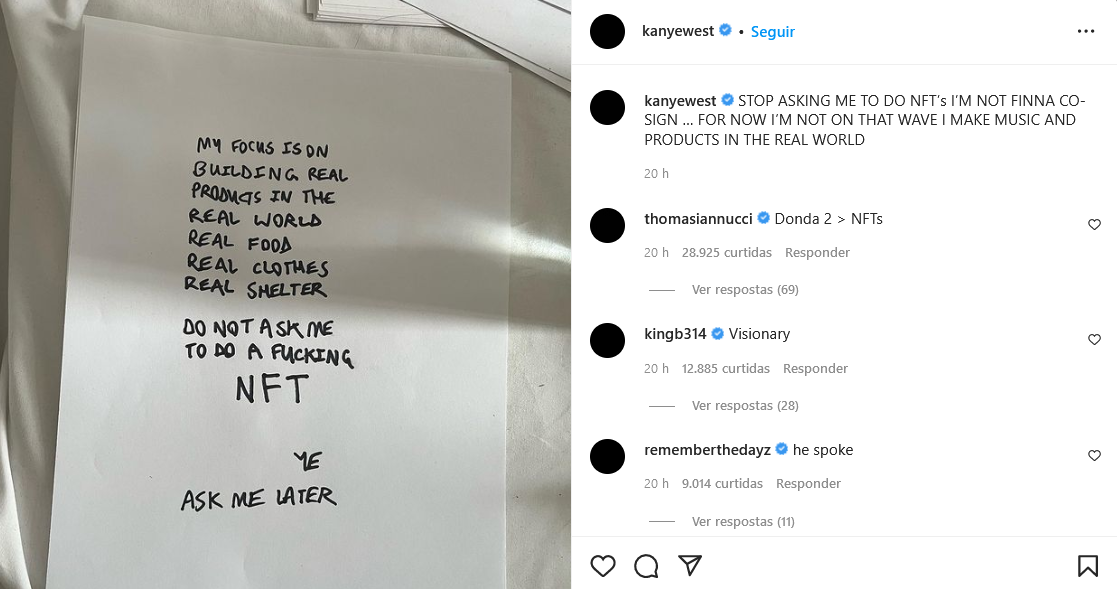
Task: Like the post with heart icon
Action: tap(603, 566)
